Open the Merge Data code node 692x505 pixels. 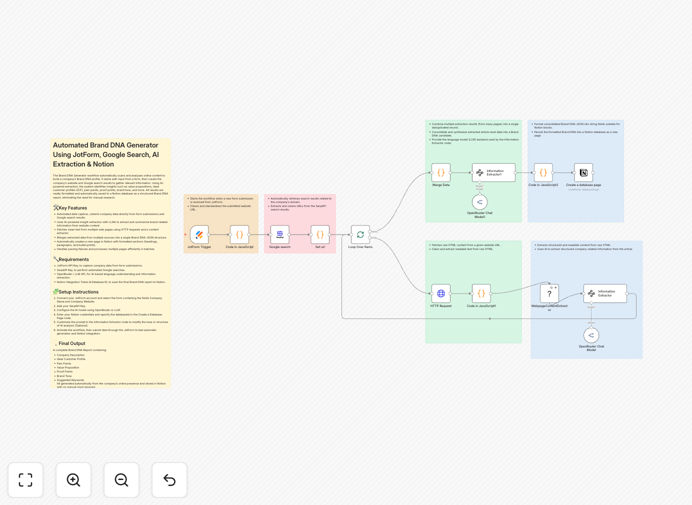[441, 173]
